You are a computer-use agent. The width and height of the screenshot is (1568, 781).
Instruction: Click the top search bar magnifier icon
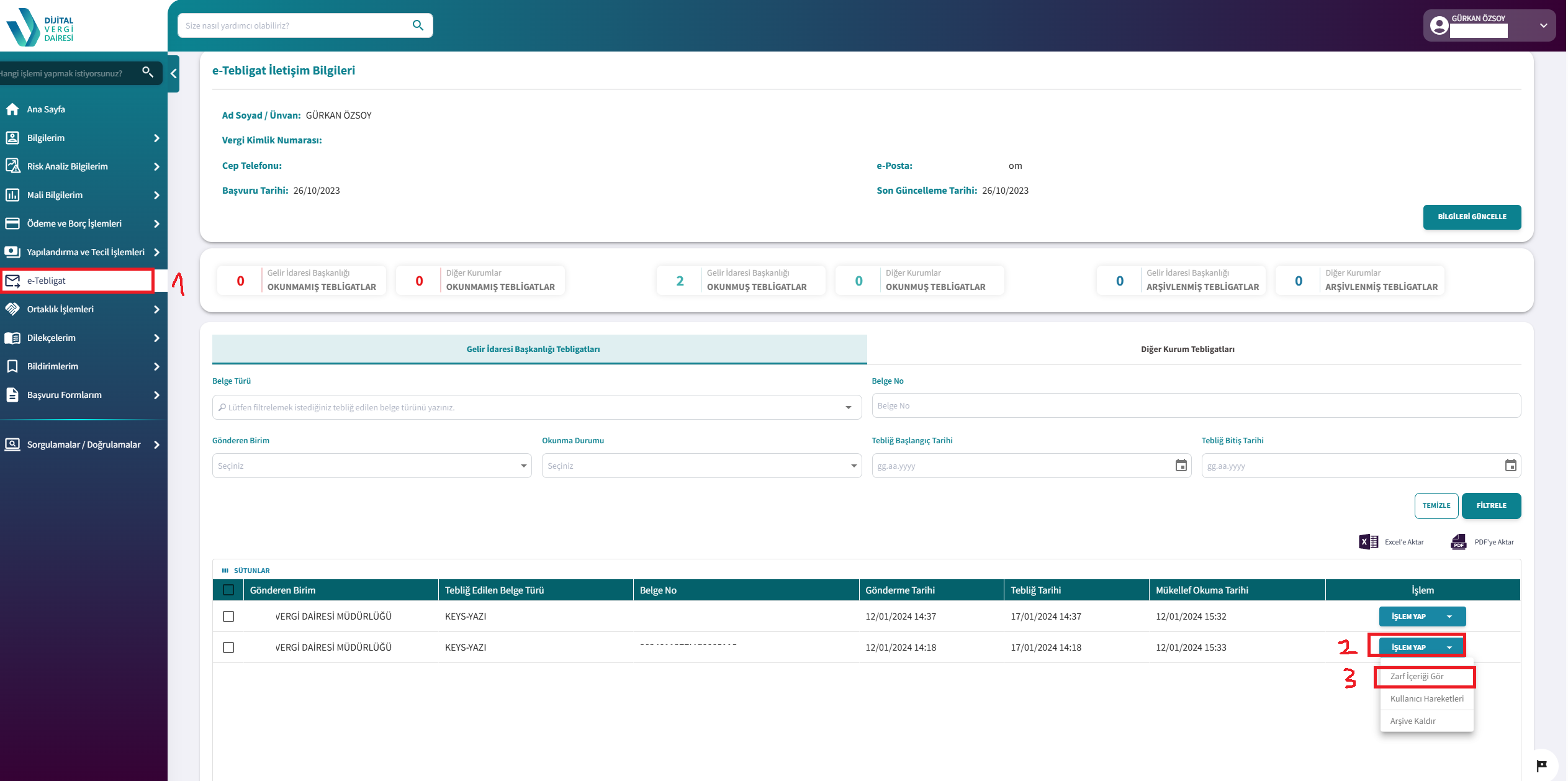tap(418, 25)
